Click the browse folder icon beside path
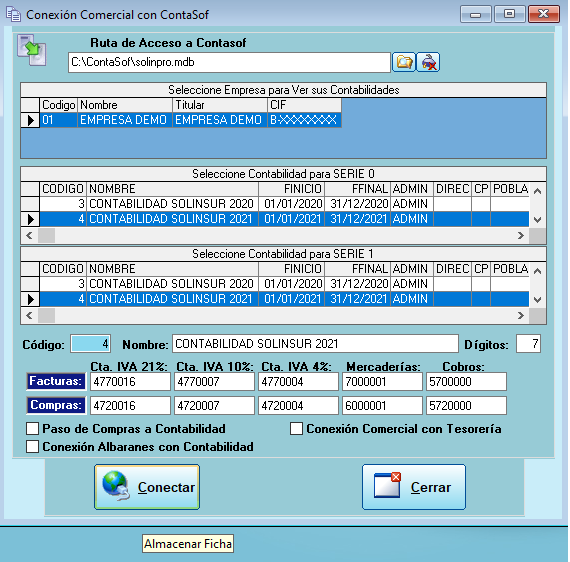The height and width of the screenshot is (562, 570). pyautogui.click(x=404, y=62)
